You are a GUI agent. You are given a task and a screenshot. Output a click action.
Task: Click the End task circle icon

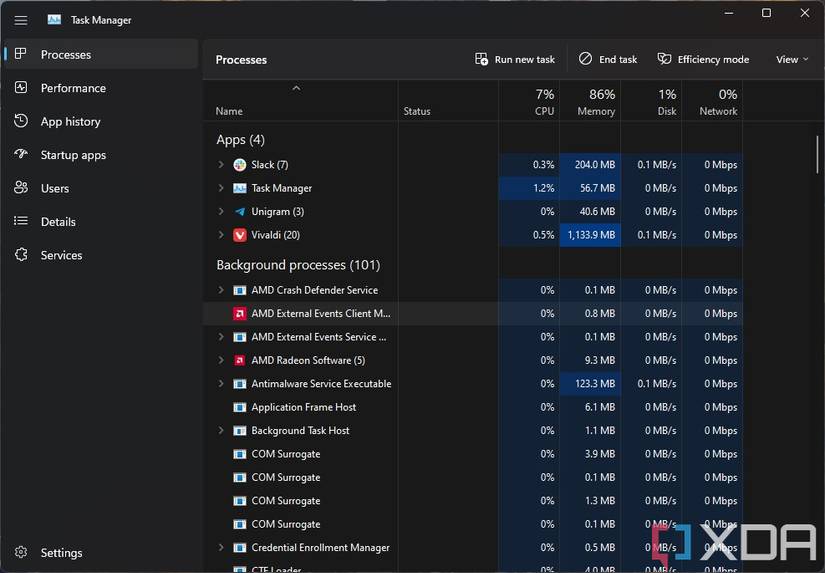coord(586,59)
